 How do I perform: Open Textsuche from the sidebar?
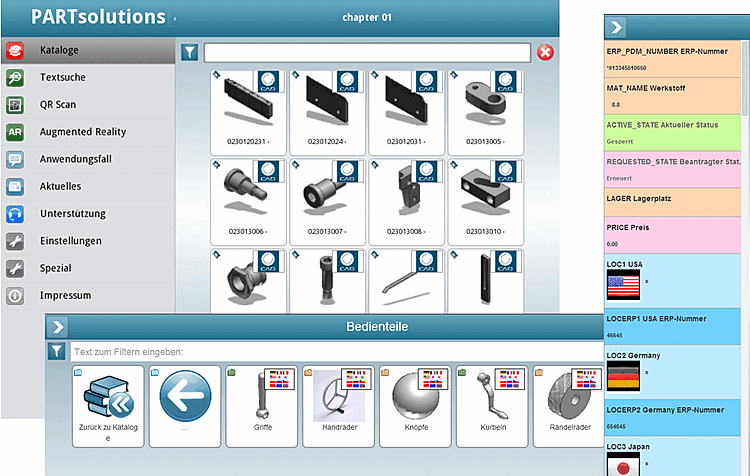click(x=88, y=77)
